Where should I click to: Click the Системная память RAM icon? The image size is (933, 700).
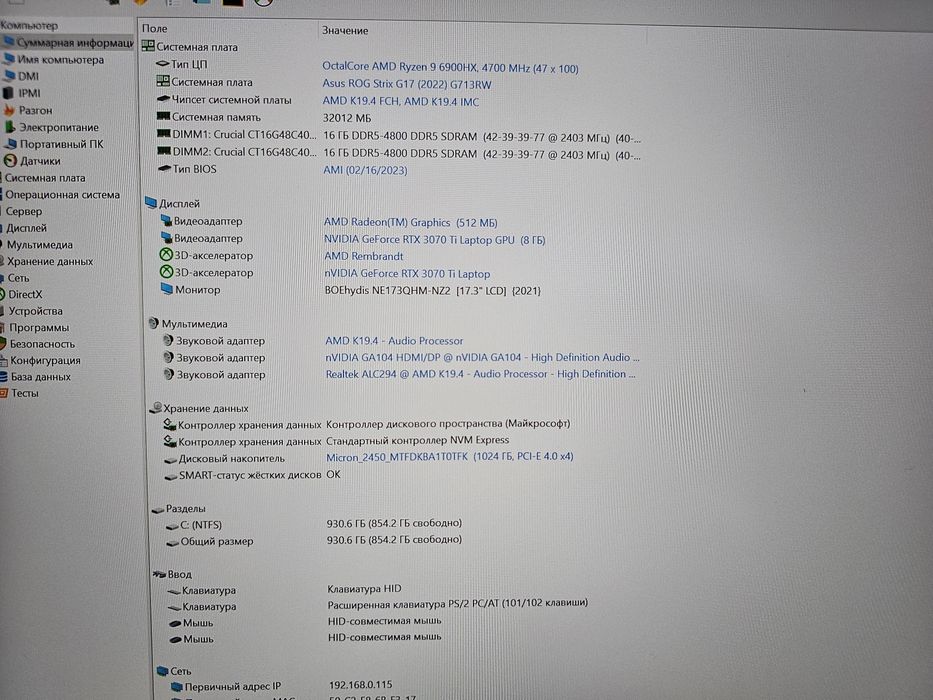(x=163, y=116)
